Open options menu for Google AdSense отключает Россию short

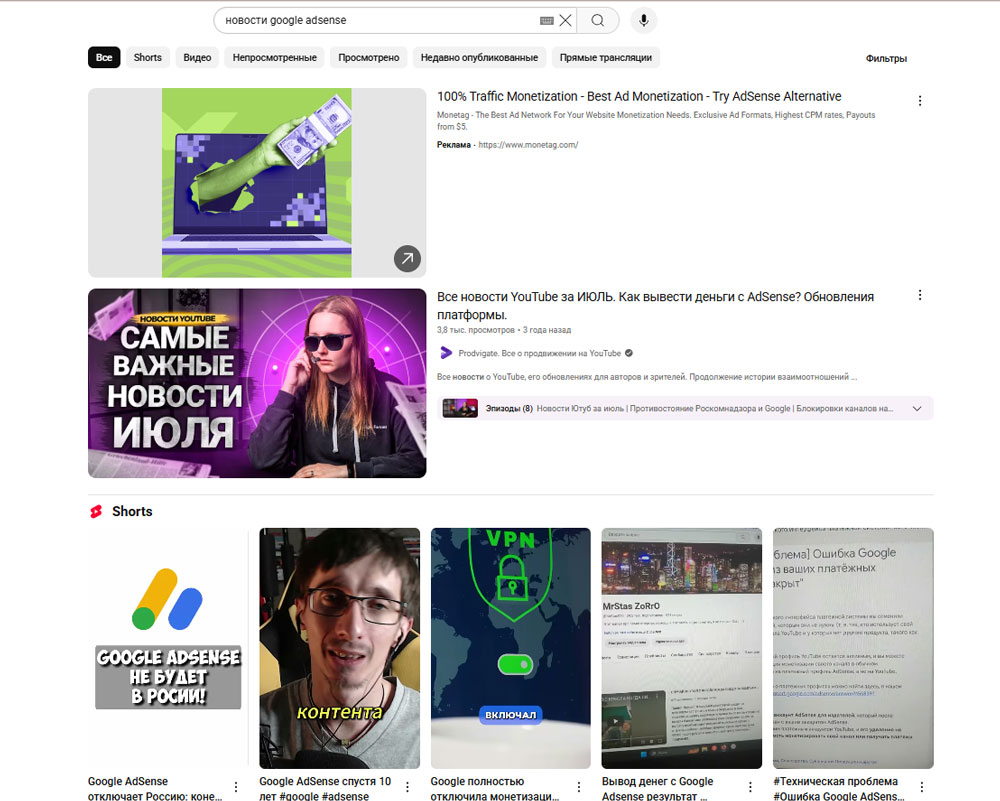pos(236,787)
